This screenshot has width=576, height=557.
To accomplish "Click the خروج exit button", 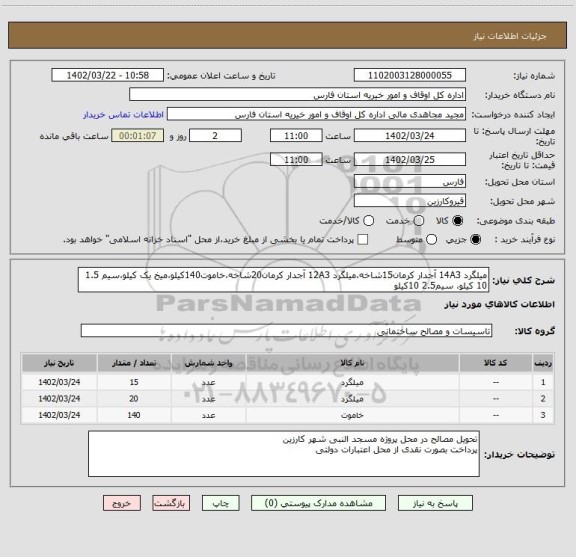I will pos(122,503).
